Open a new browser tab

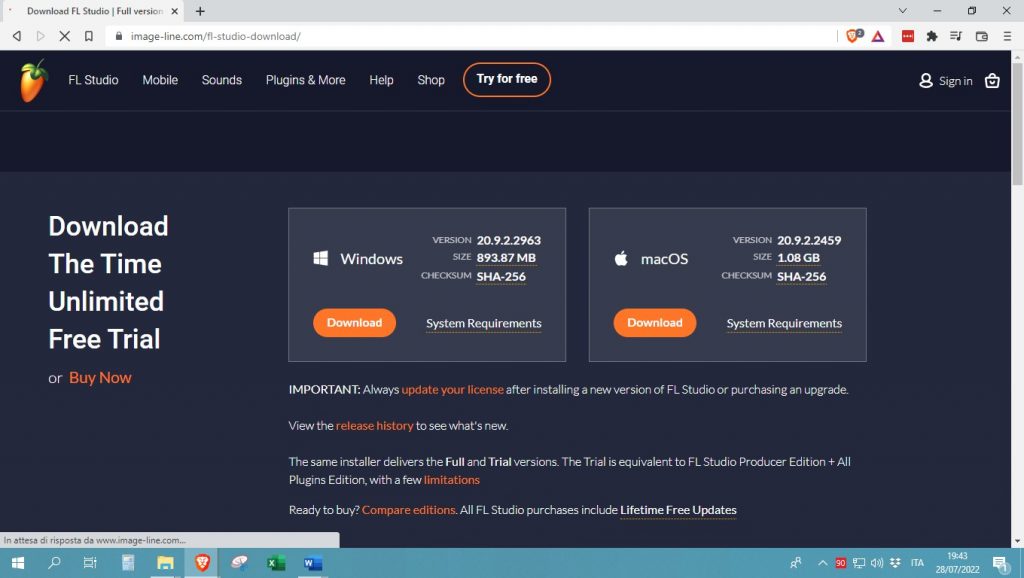tap(200, 11)
